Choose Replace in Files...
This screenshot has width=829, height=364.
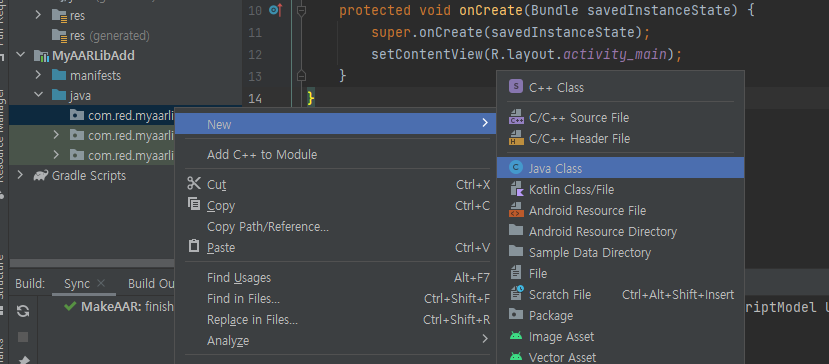click(335, 320)
